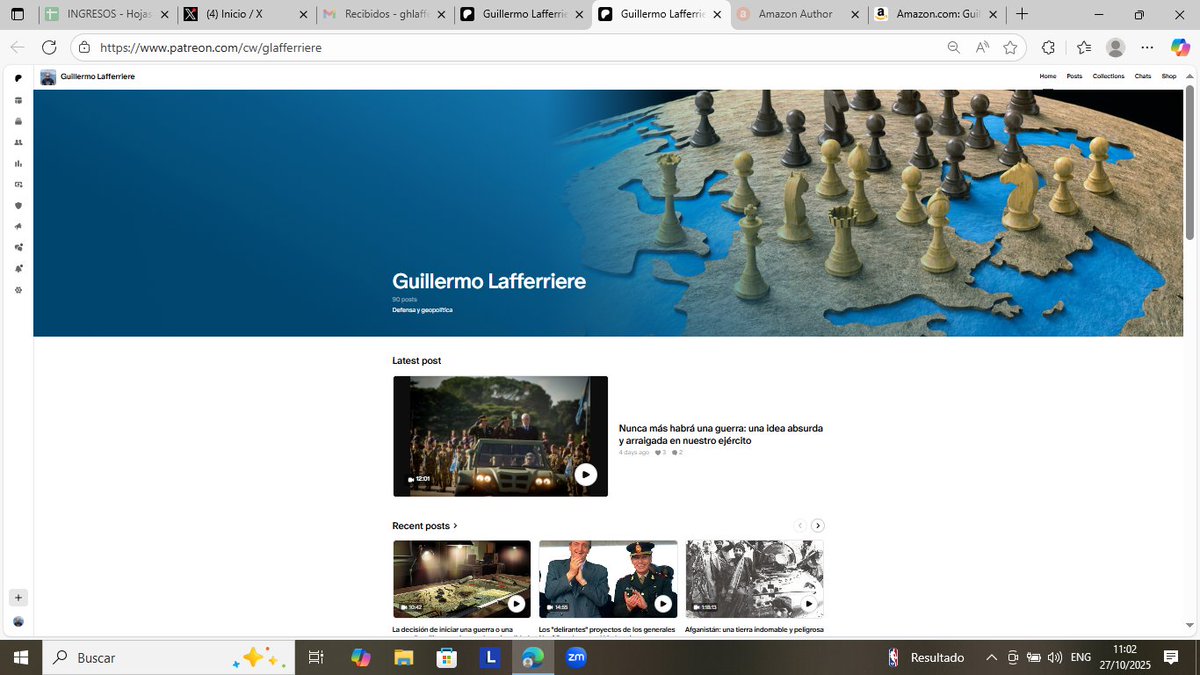1200x675 pixels.
Task: Switch to Amazon Author browser tab
Action: (797, 15)
